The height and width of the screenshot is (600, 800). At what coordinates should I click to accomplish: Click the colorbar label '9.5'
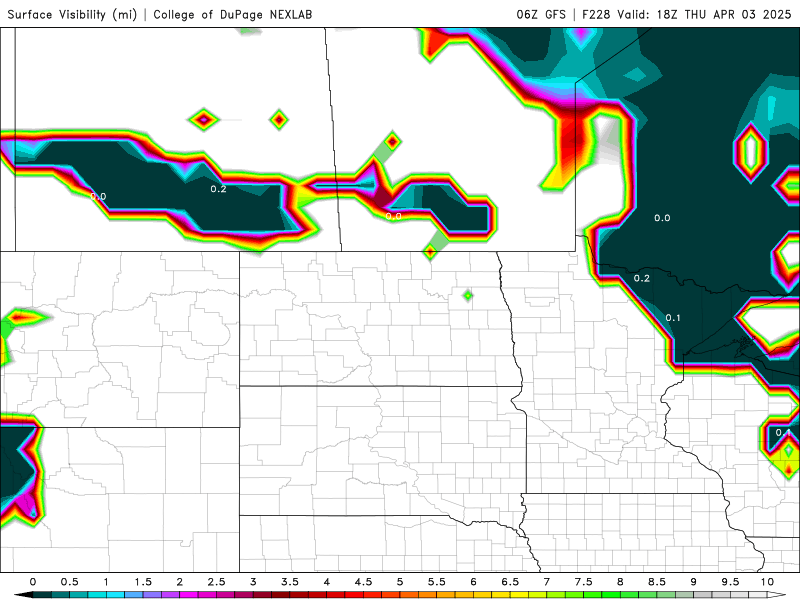pos(731,582)
